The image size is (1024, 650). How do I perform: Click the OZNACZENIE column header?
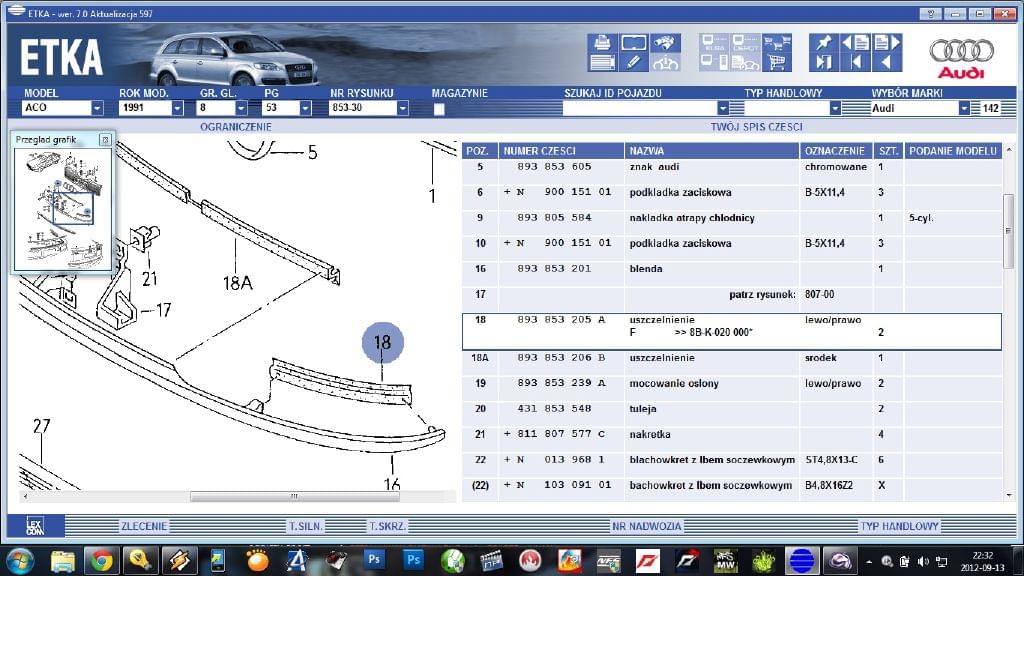click(x=836, y=151)
